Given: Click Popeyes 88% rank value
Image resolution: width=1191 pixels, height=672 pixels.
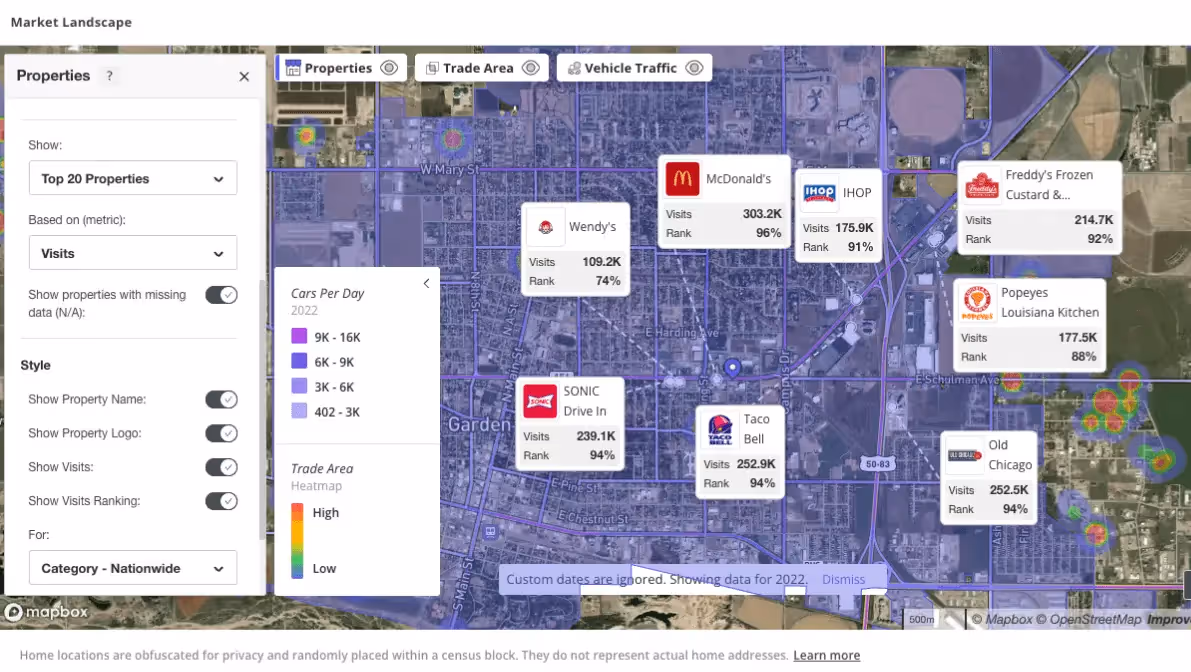Looking at the screenshot, I should pyautogui.click(x=1084, y=357).
